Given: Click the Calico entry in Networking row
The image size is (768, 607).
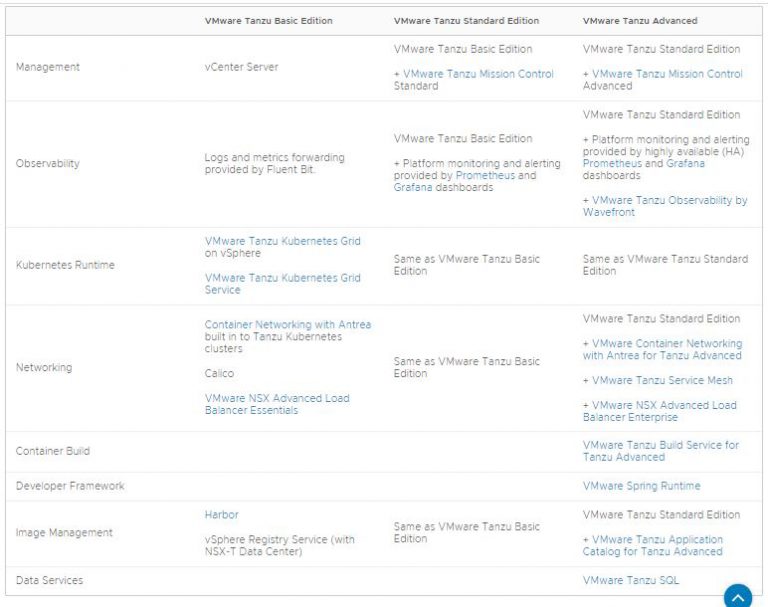Looking at the screenshot, I should [219, 373].
